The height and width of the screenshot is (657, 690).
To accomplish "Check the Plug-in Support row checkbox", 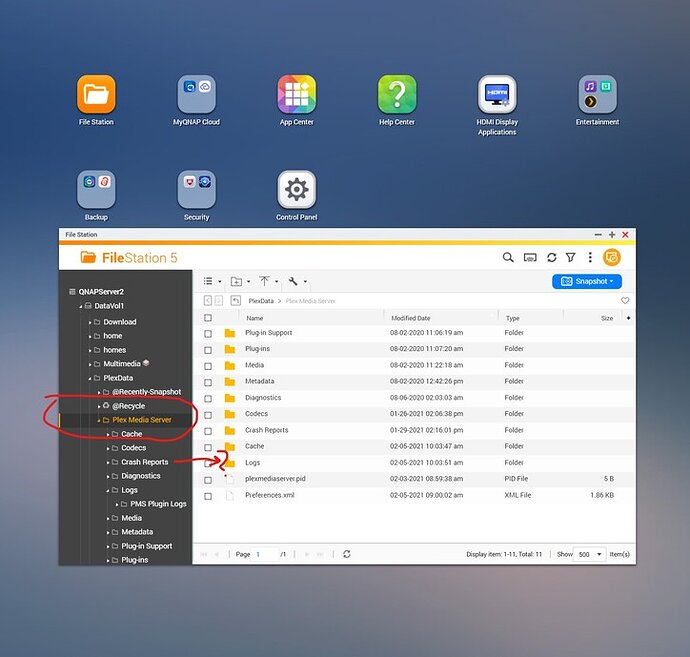I will (x=208, y=334).
